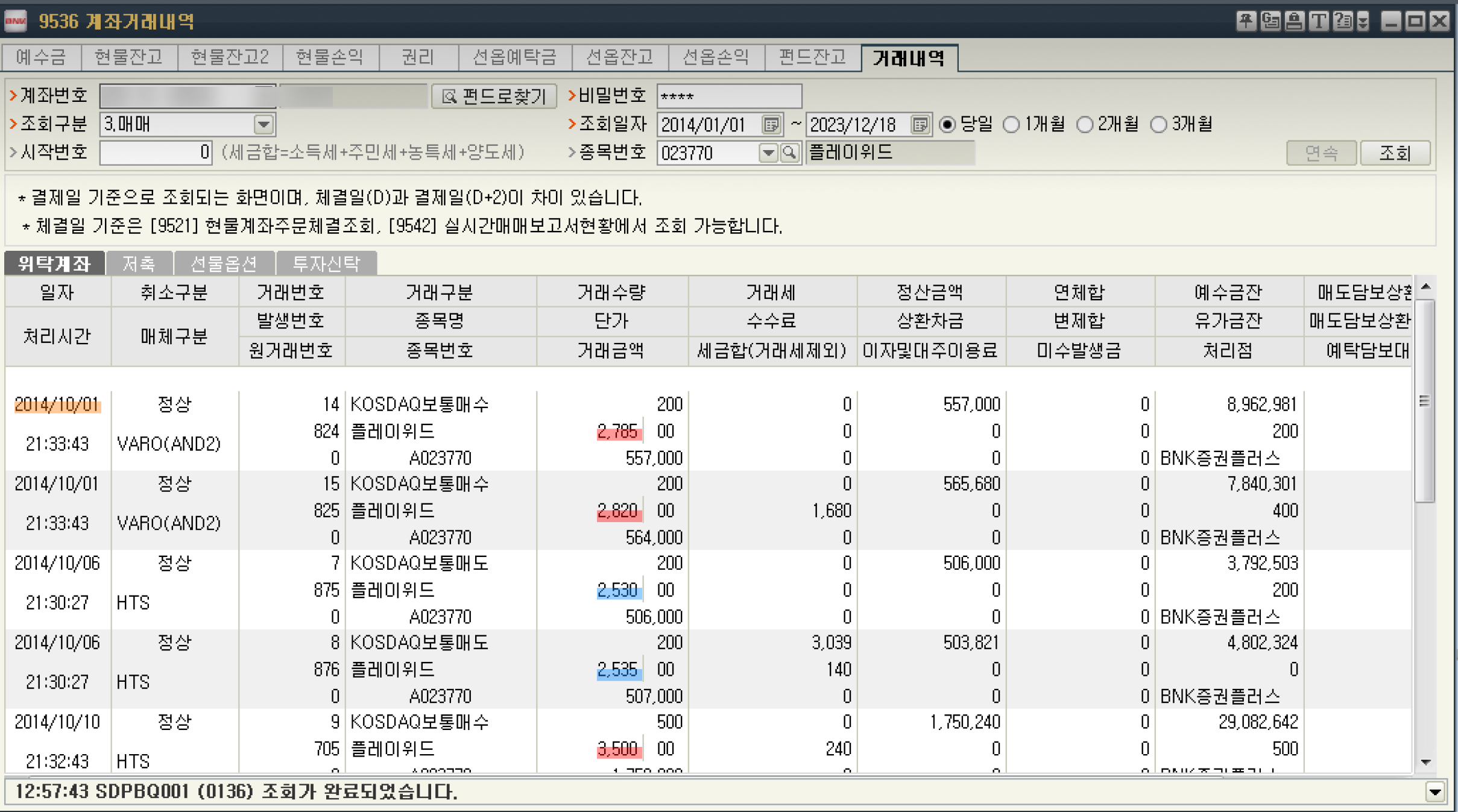Open the title bar double-arrow more menu
Viewport: 1458px width, 812px height.
click(1363, 22)
